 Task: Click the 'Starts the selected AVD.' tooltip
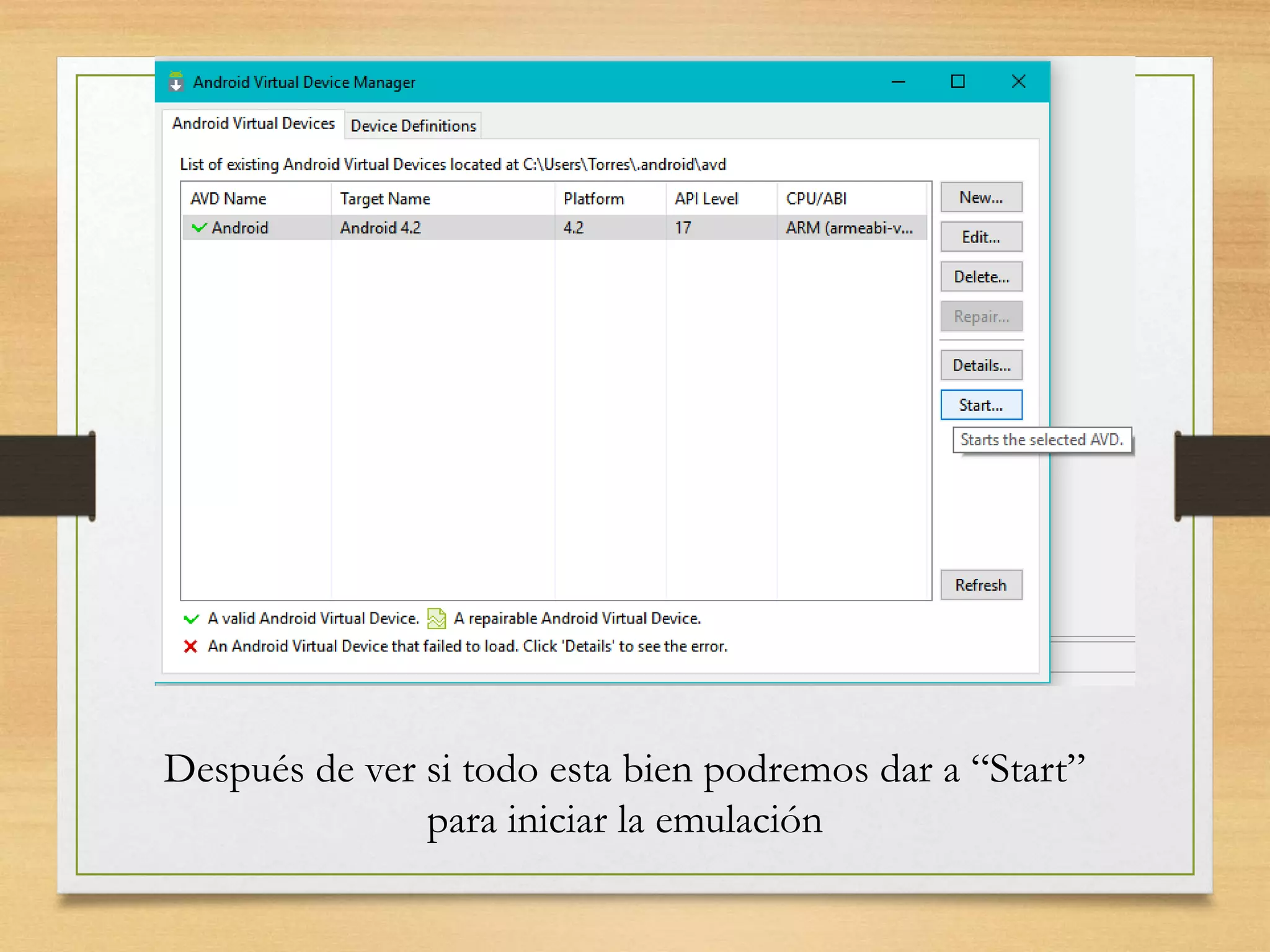pyautogui.click(x=1042, y=439)
